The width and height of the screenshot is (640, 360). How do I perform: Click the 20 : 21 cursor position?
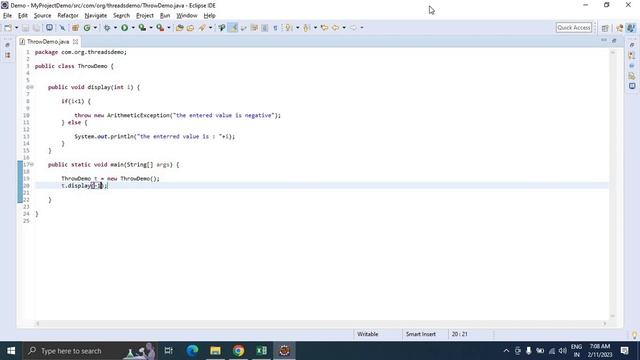(x=459, y=334)
